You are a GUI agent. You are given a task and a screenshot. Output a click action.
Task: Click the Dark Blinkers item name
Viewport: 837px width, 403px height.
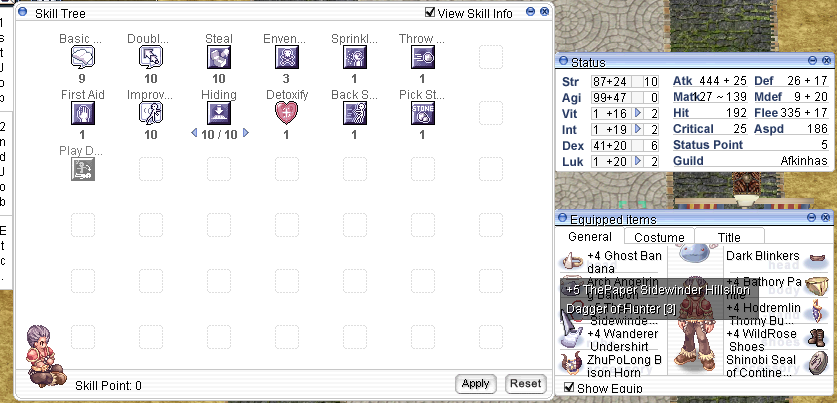click(x=762, y=256)
